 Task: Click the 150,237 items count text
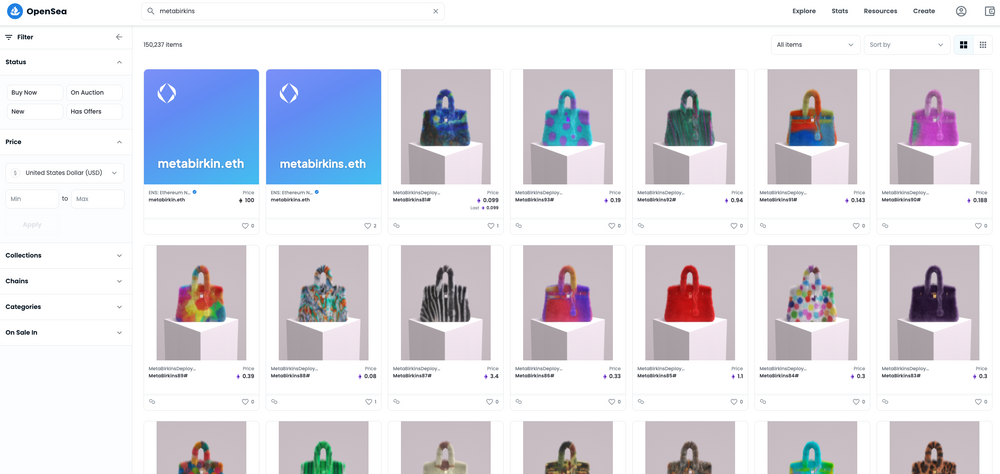pos(163,45)
